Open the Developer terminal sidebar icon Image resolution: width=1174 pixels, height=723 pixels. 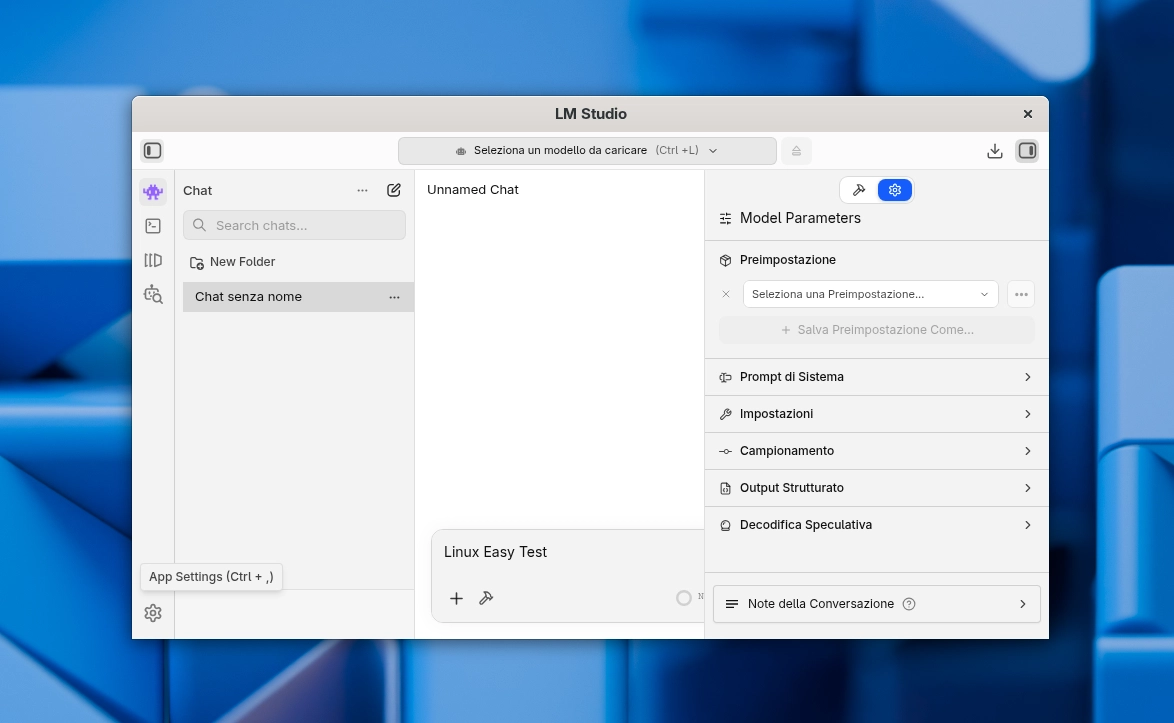[153, 226]
